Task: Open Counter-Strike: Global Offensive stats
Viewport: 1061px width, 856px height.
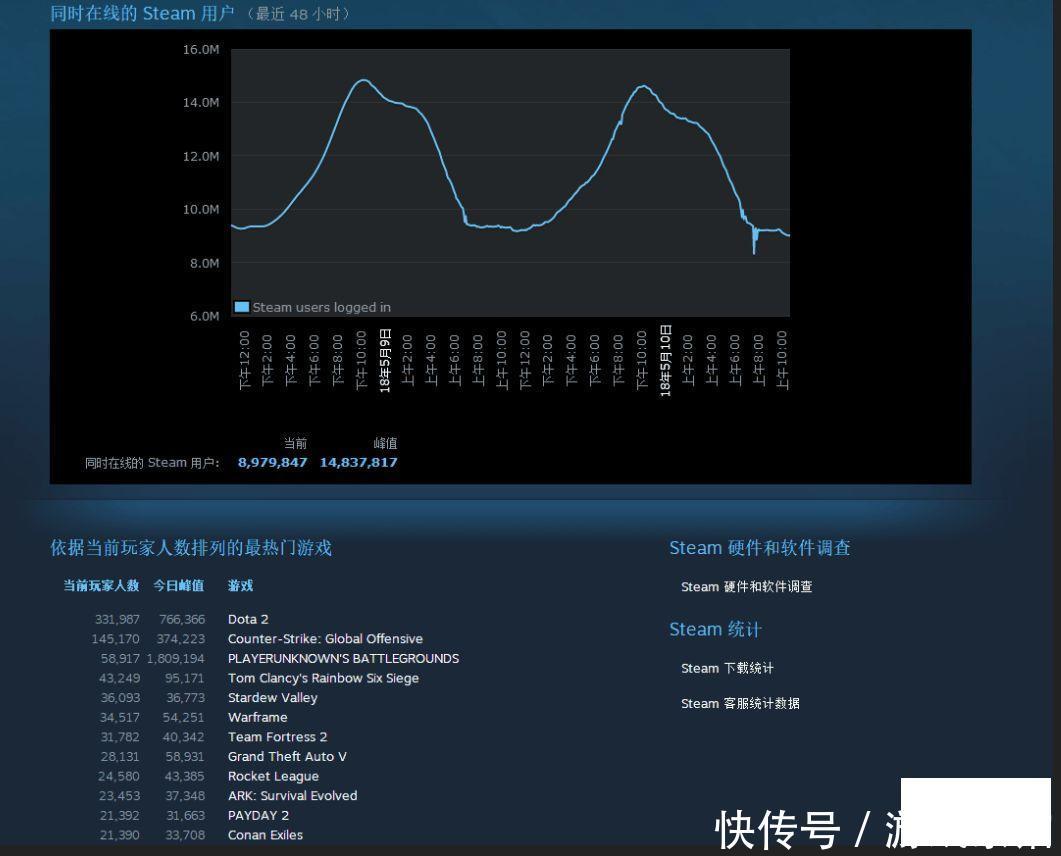Action: pyautogui.click(x=325, y=638)
